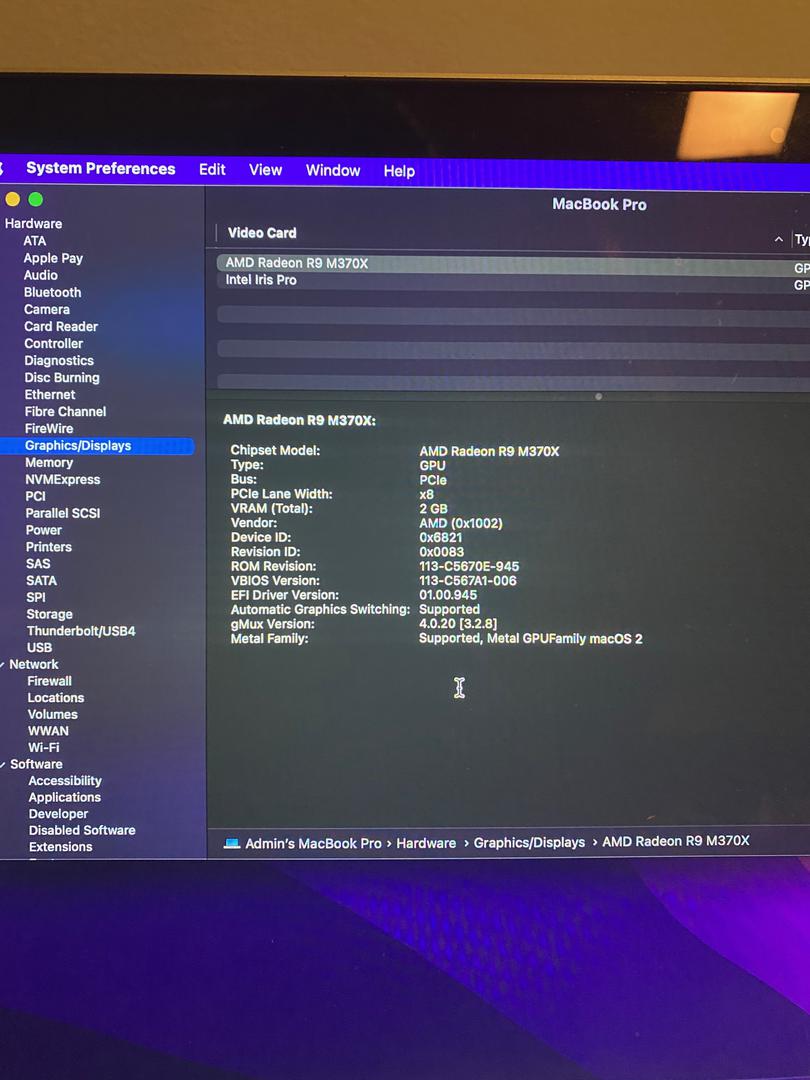This screenshot has height=1080, width=810.
Task: Collapse the Software section chevron
Action: click(3, 765)
